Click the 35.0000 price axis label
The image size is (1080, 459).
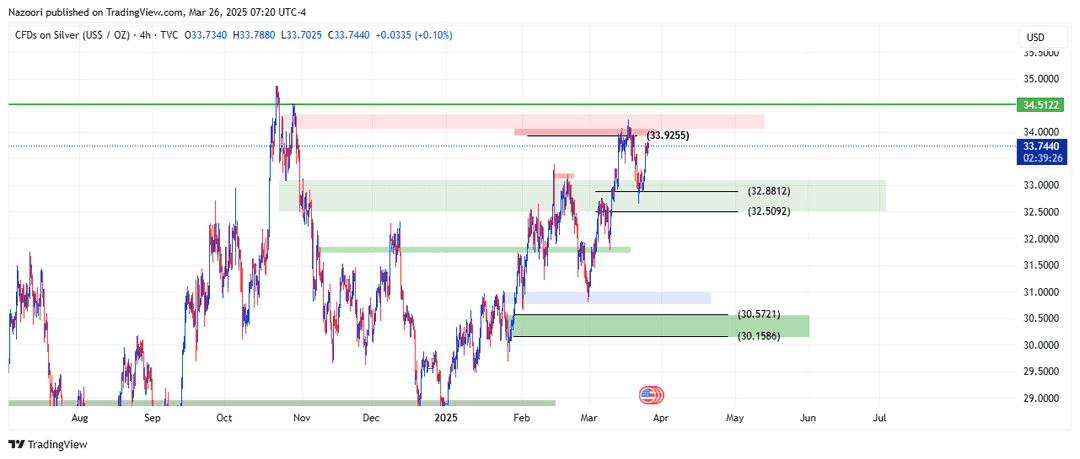[x=1041, y=79]
